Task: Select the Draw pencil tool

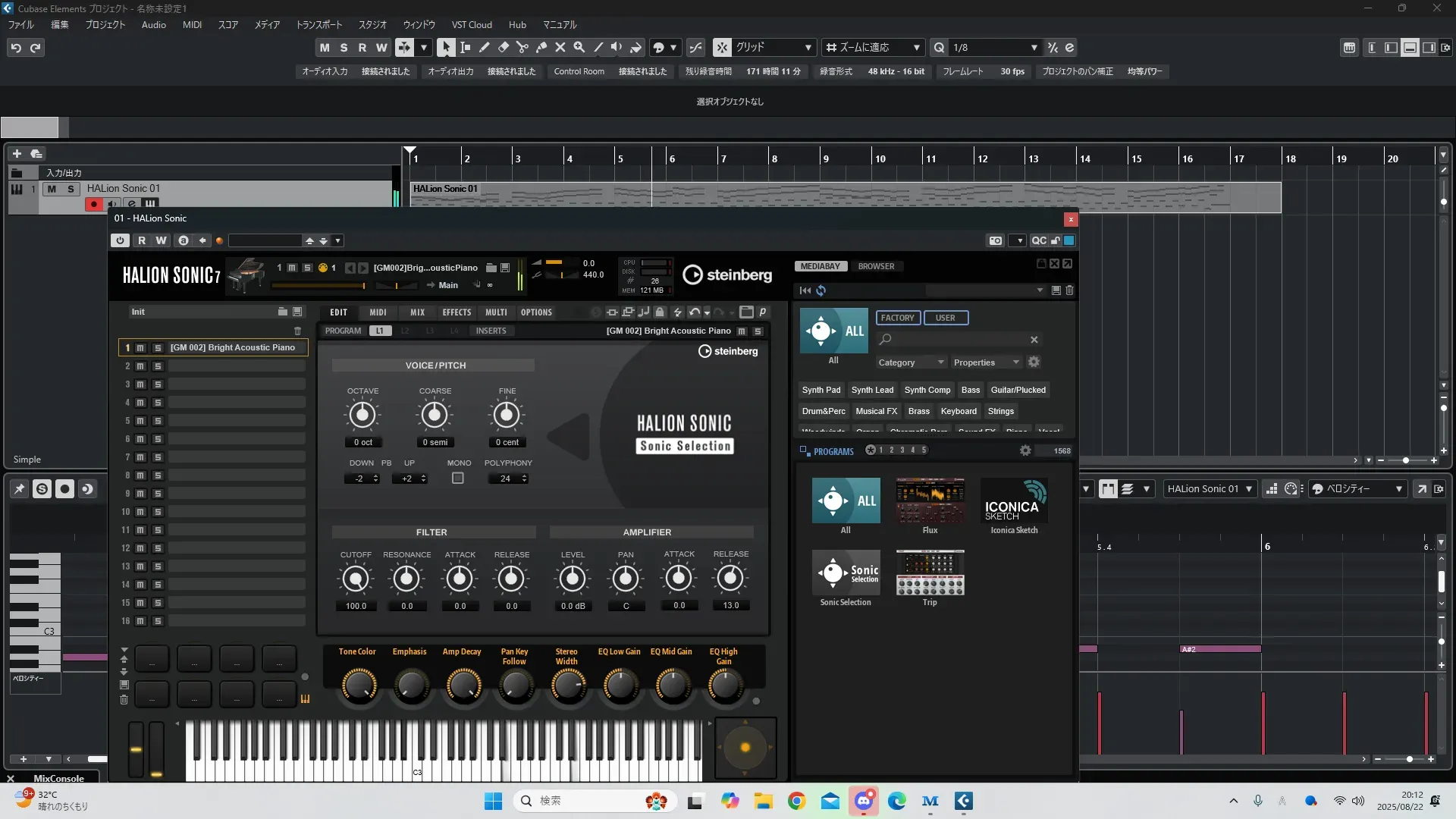Action: click(x=484, y=47)
